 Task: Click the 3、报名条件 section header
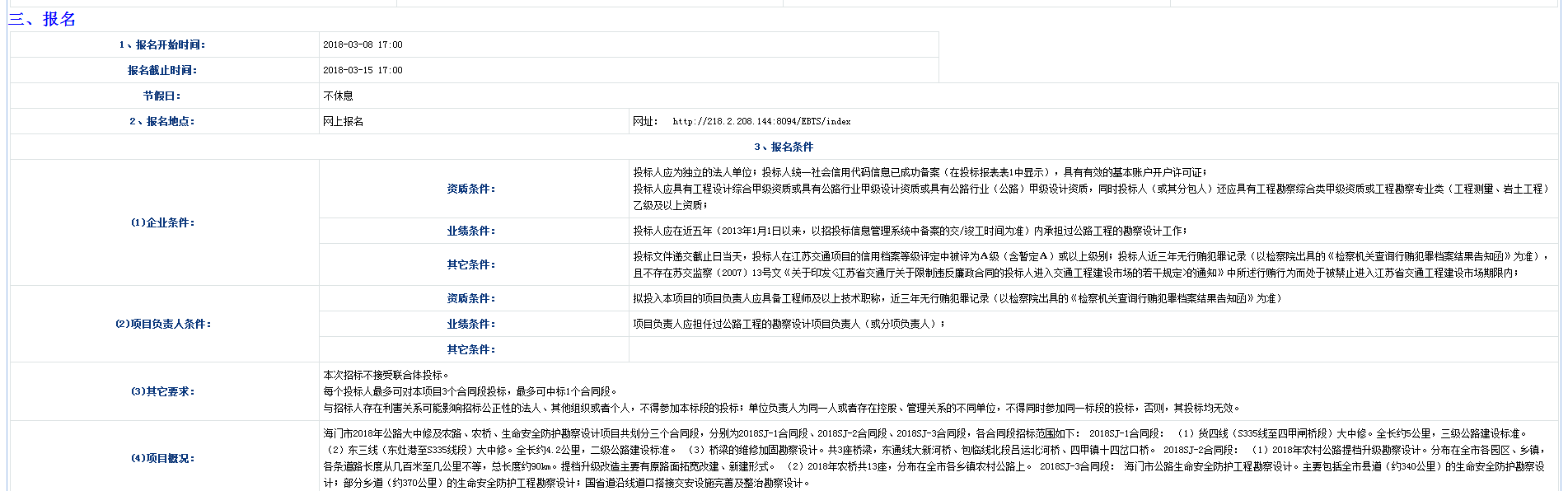(784, 147)
